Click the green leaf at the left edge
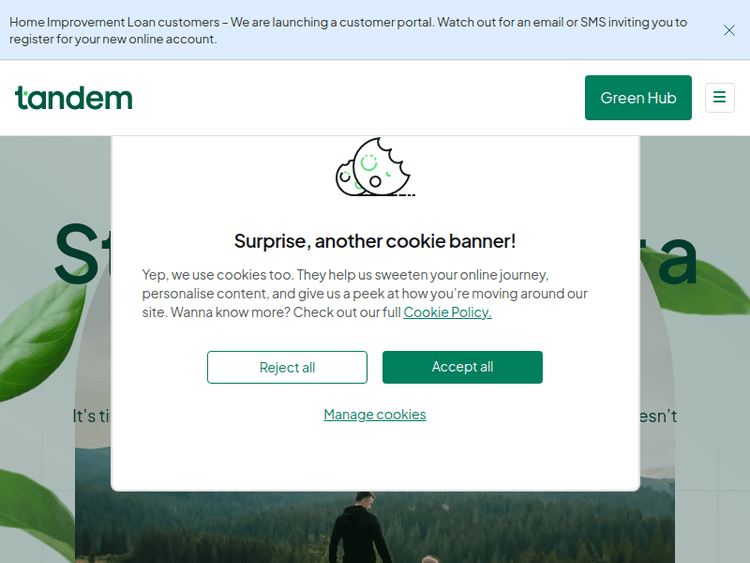Image resolution: width=750 pixels, height=563 pixels. click(x=40, y=340)
